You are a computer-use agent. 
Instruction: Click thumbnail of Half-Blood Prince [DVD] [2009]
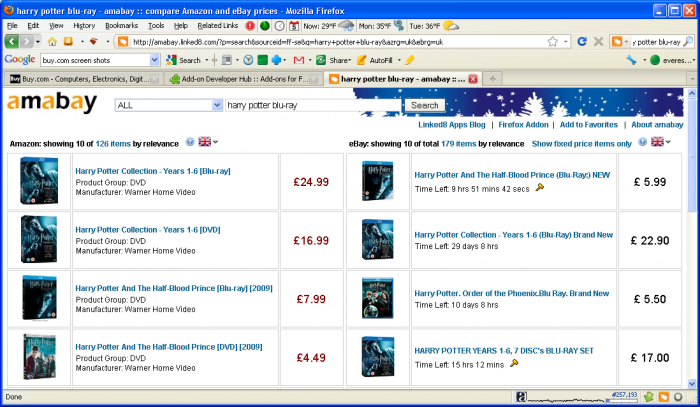point(39,357)
